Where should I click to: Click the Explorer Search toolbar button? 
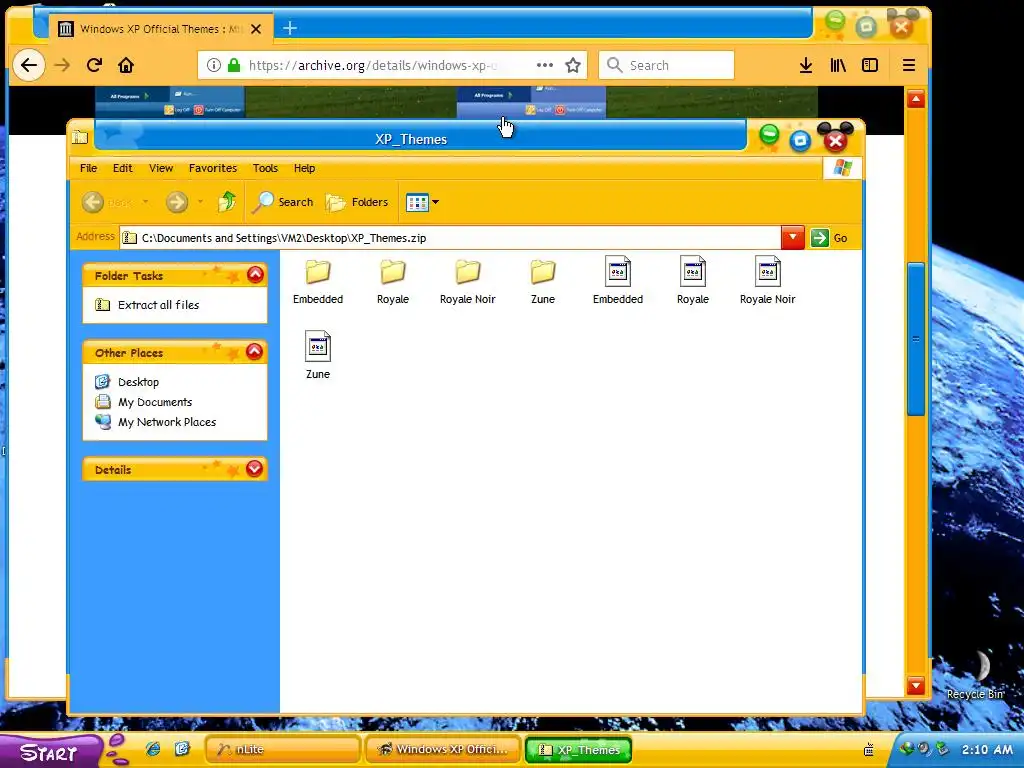click(283, 202)
